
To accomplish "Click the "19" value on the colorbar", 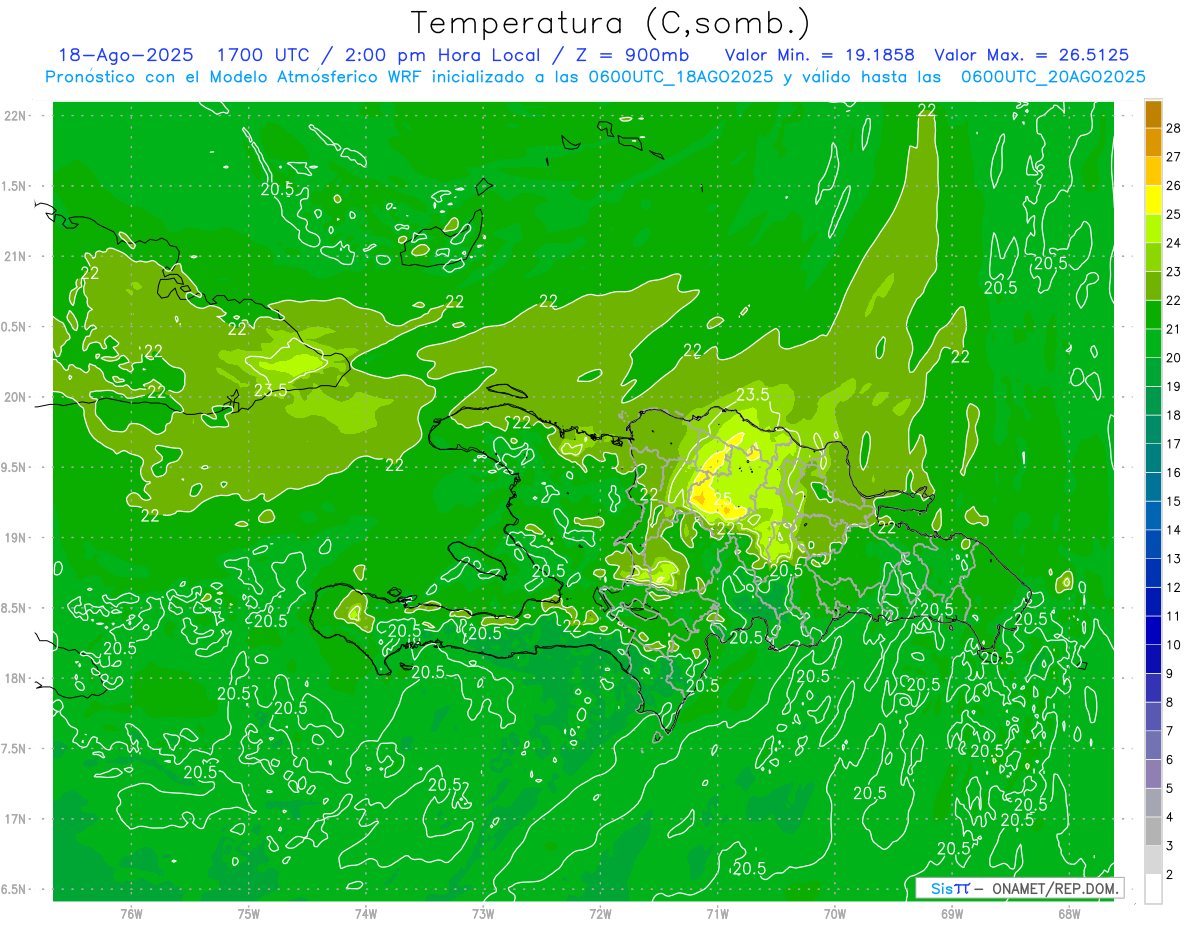I will [x=1175, y=386].
